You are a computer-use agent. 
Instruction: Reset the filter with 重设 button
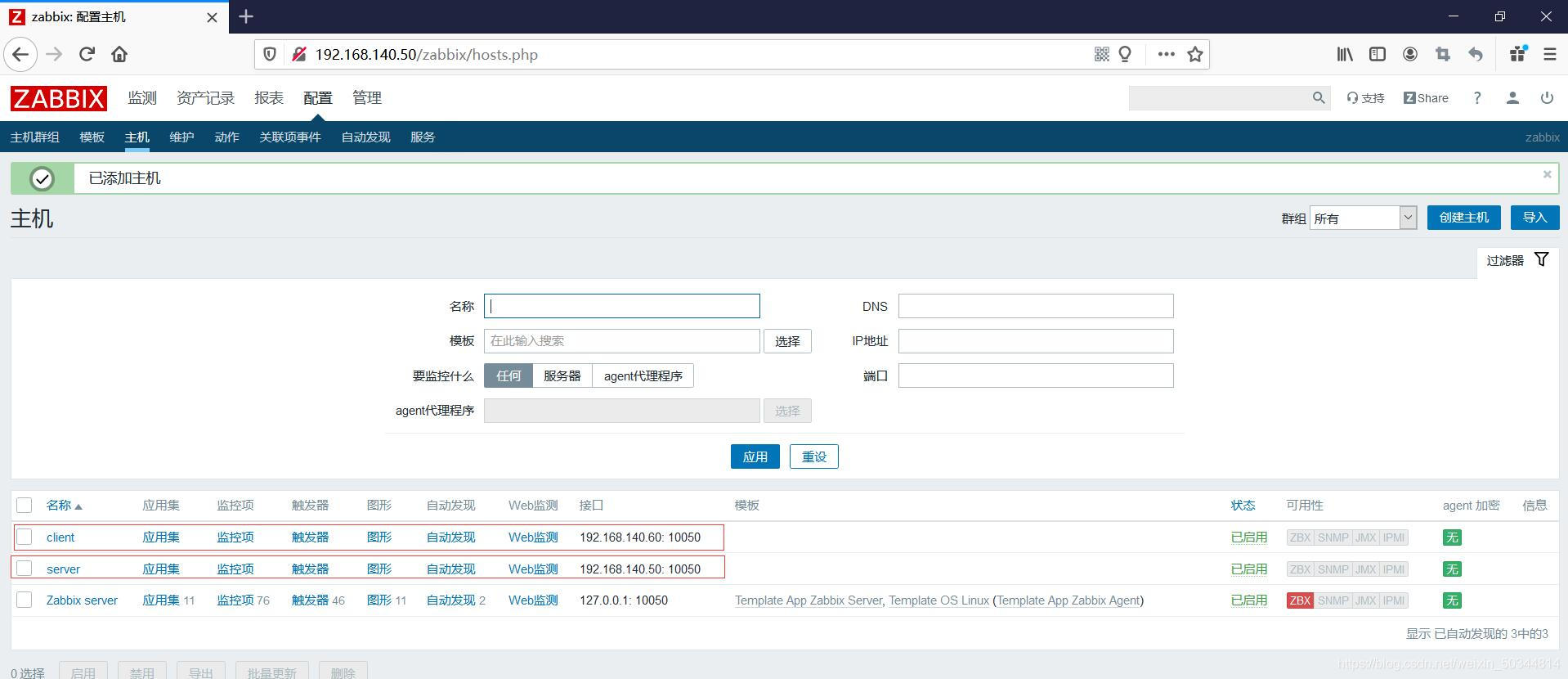tap(813, 456)
